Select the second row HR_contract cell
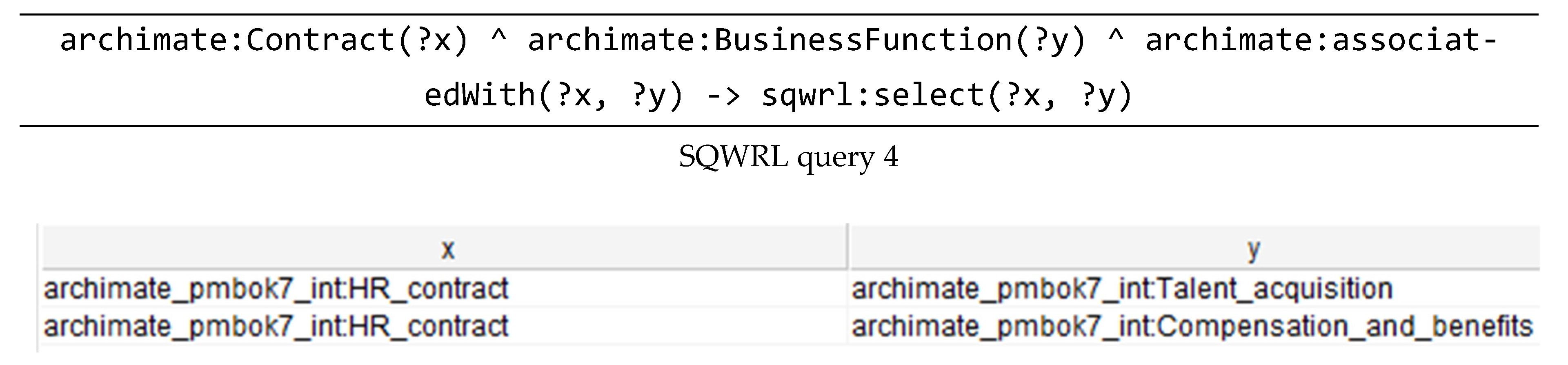Viewport: 1568px width, 365px height. coord(276,327)
